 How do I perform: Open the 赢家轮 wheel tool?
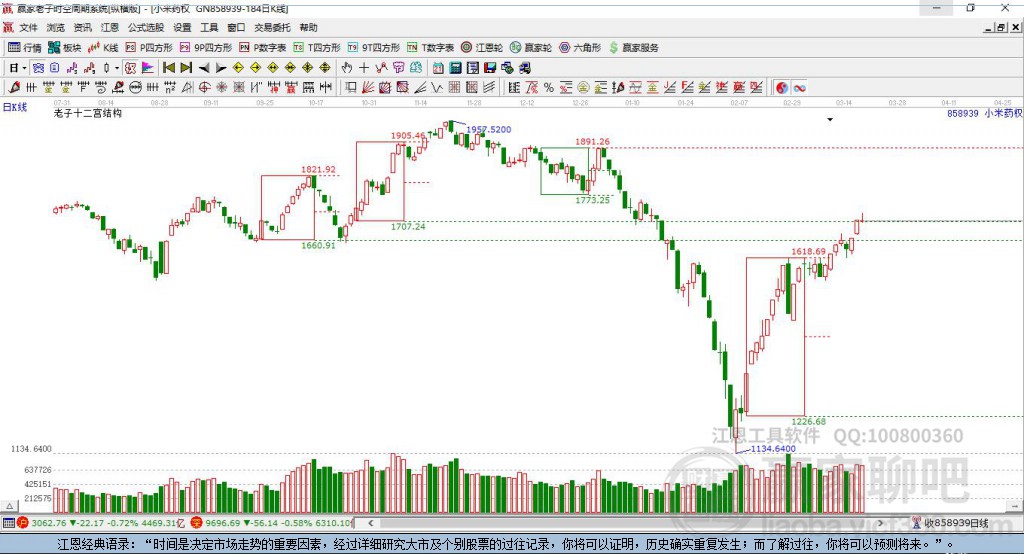pyautogui.click(x=531, y=48)
